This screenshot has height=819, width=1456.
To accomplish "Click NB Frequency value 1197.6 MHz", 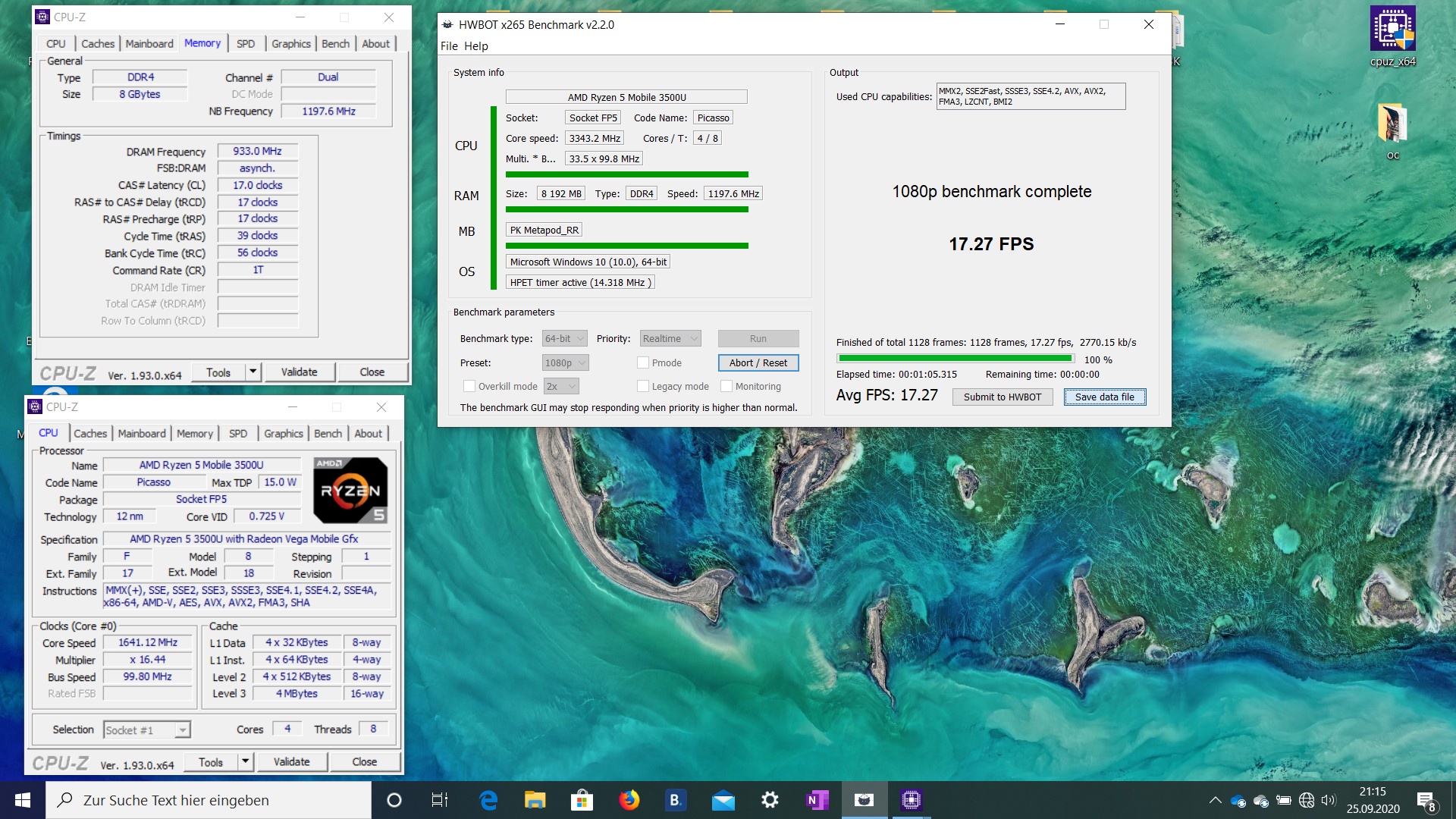I will pos(328,111).
